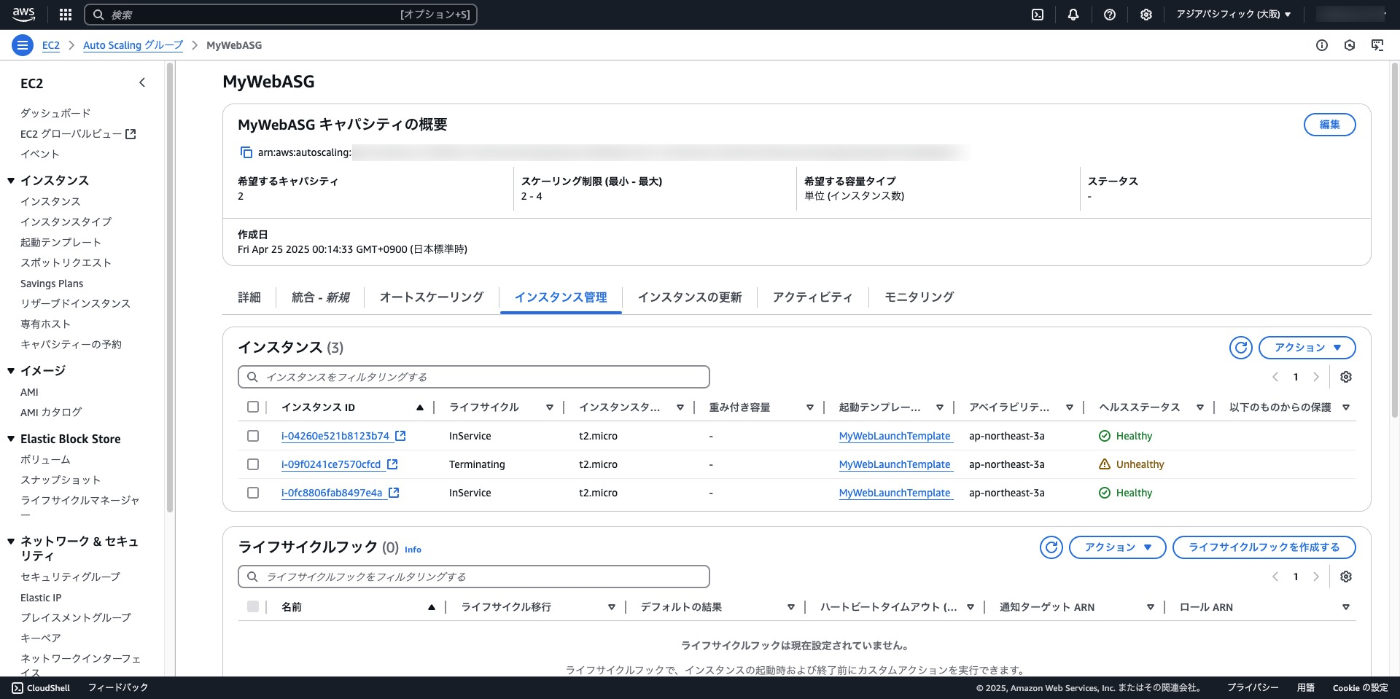Select all instances with header checkbox
The image size is (1400, 699).
click(x=253, y=407)
